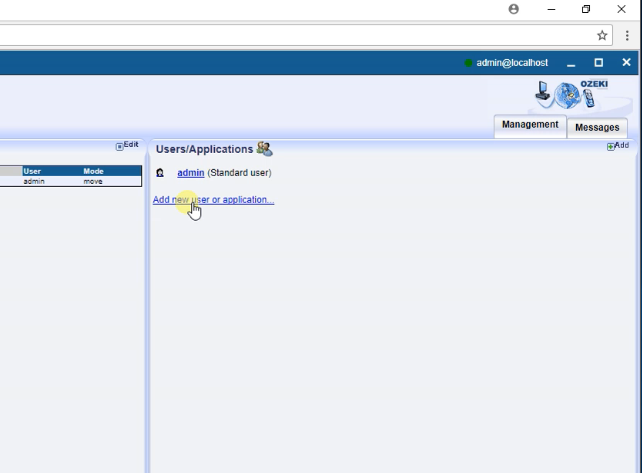642x473 pixels.
Task: Click 'Add new user or application...' link
Action: coord(213,200)
